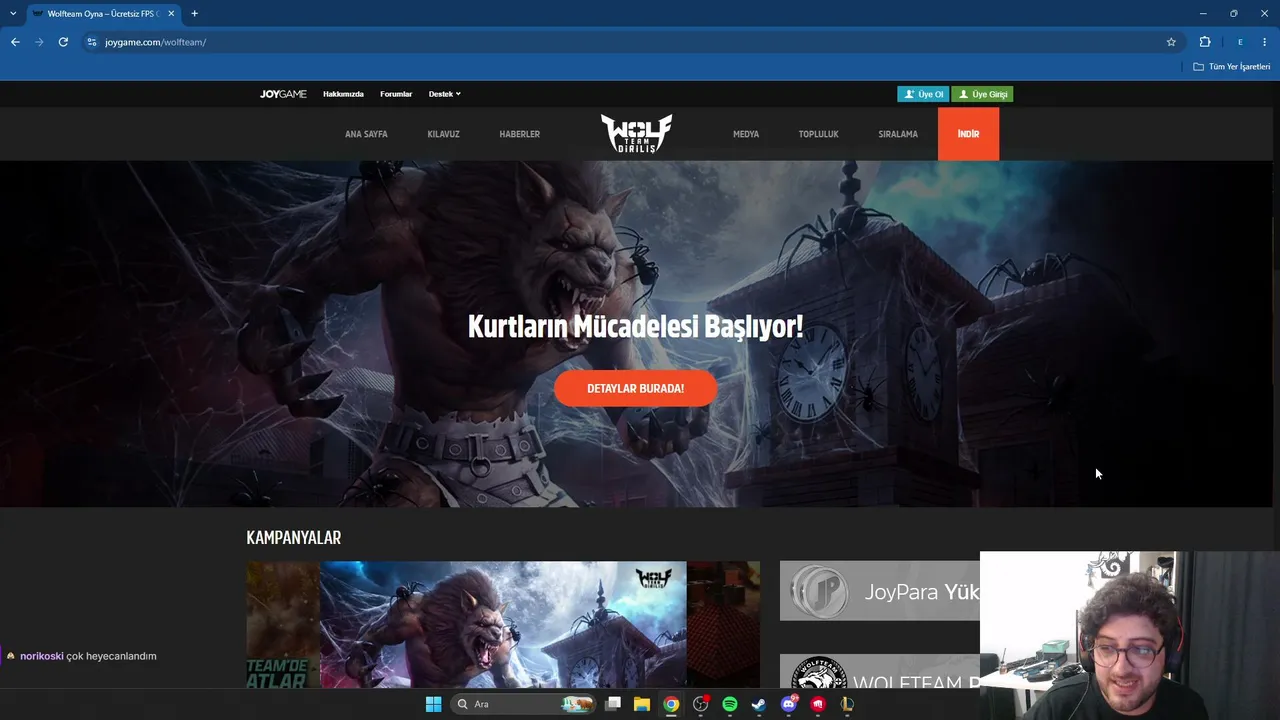Reload the page with the refresh icon
Screen dimensions: 1280x720
click(63, 42)
